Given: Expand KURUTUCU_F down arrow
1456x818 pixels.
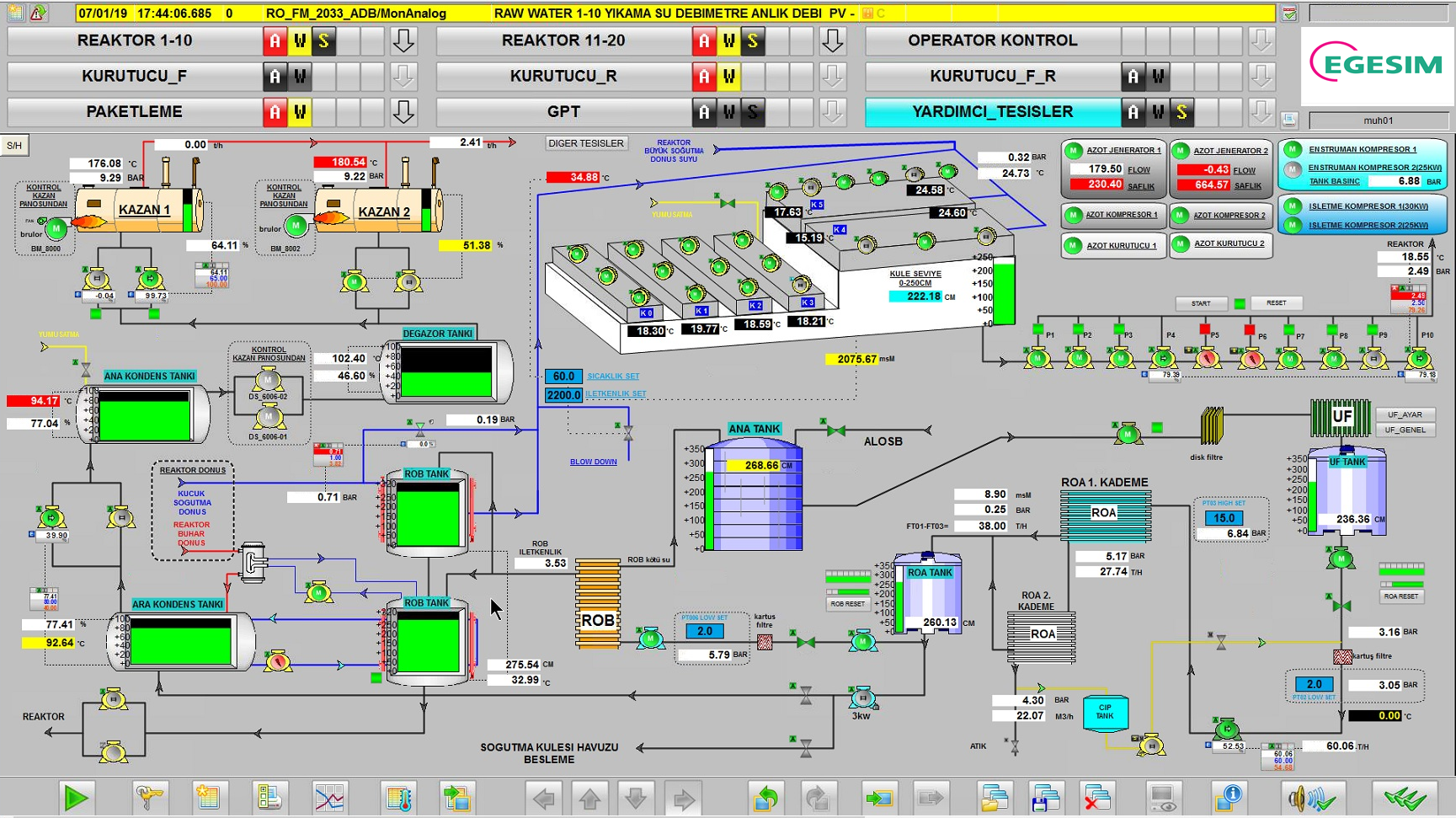Looking at the screenshot, I should tap(403, 76).
